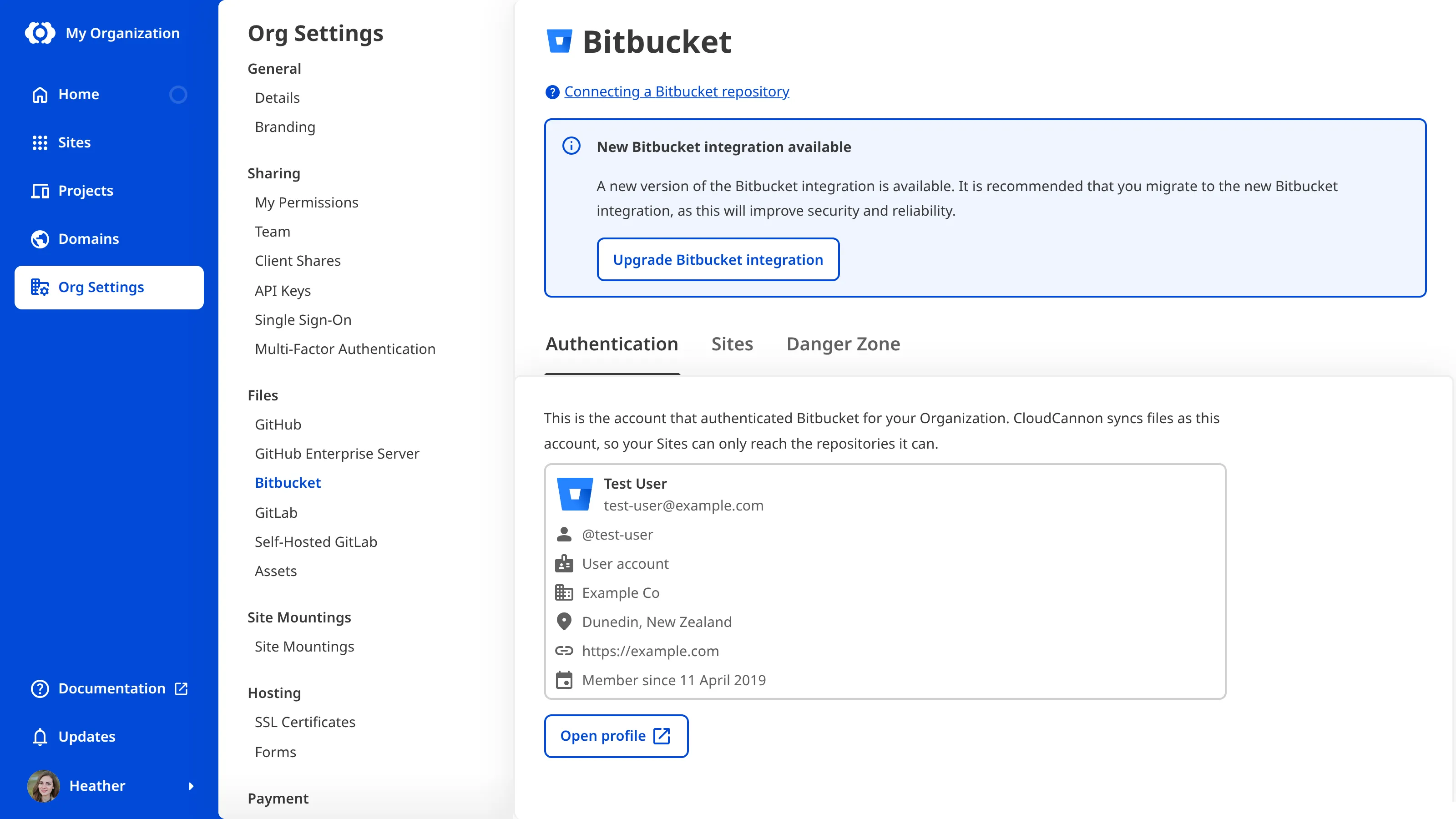The image size is (1456, 819).
Task: Open Team settings
Action: (273, 232)
